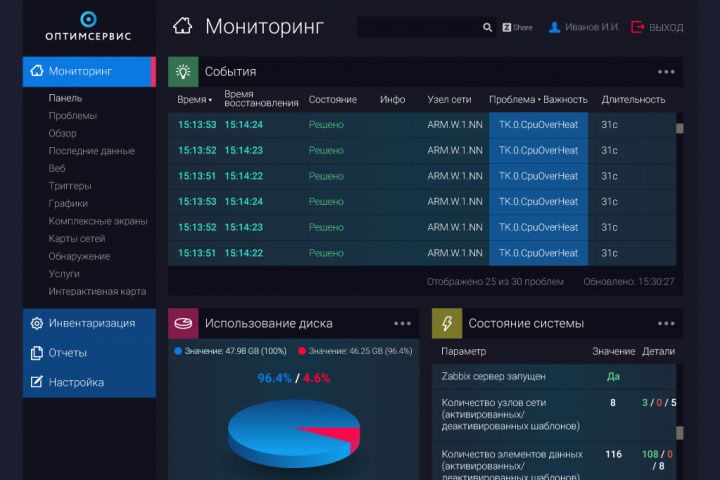Click the Share icon button
This screenshot has width=720, height=480.
(x=506, y=28)
